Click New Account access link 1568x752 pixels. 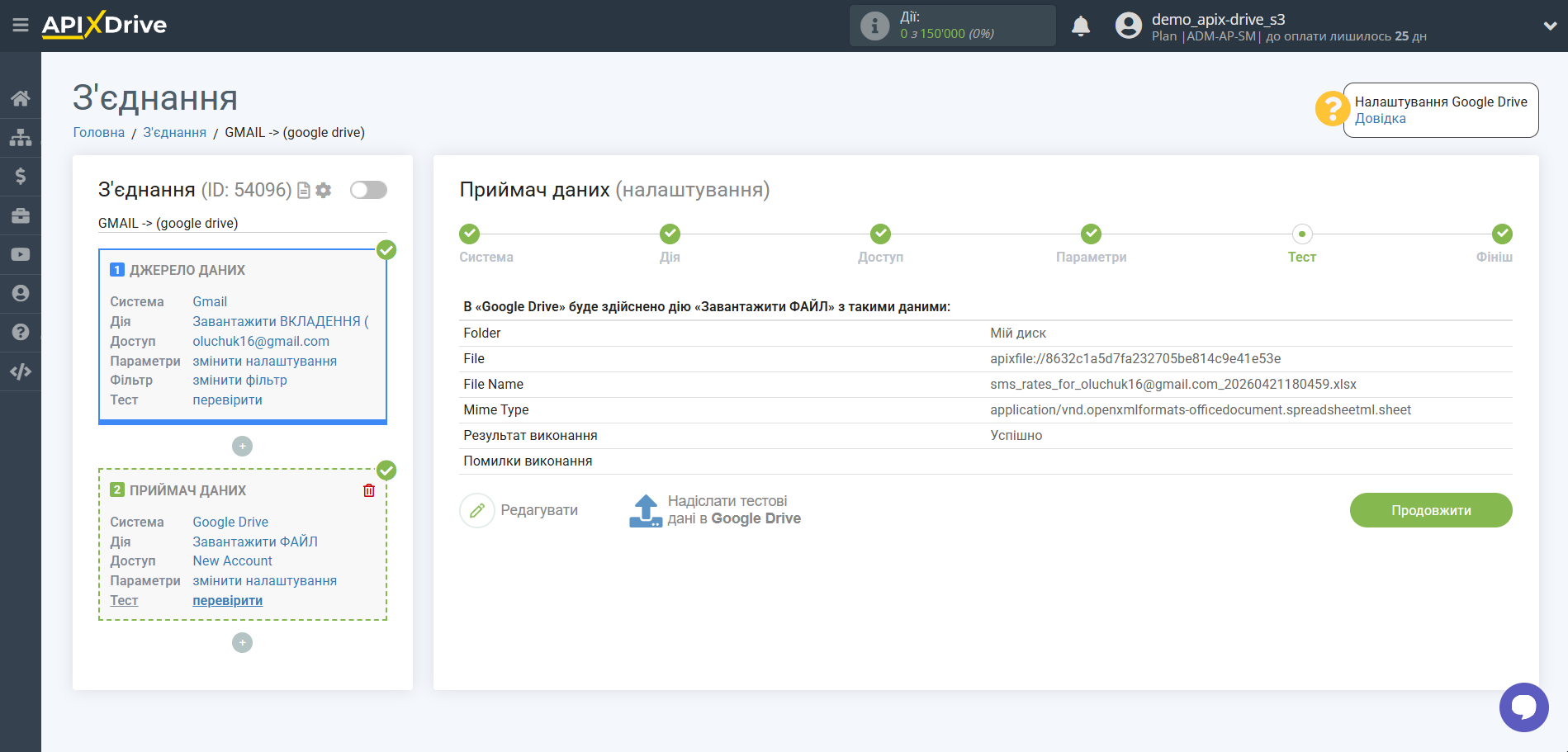coord(232,561)
